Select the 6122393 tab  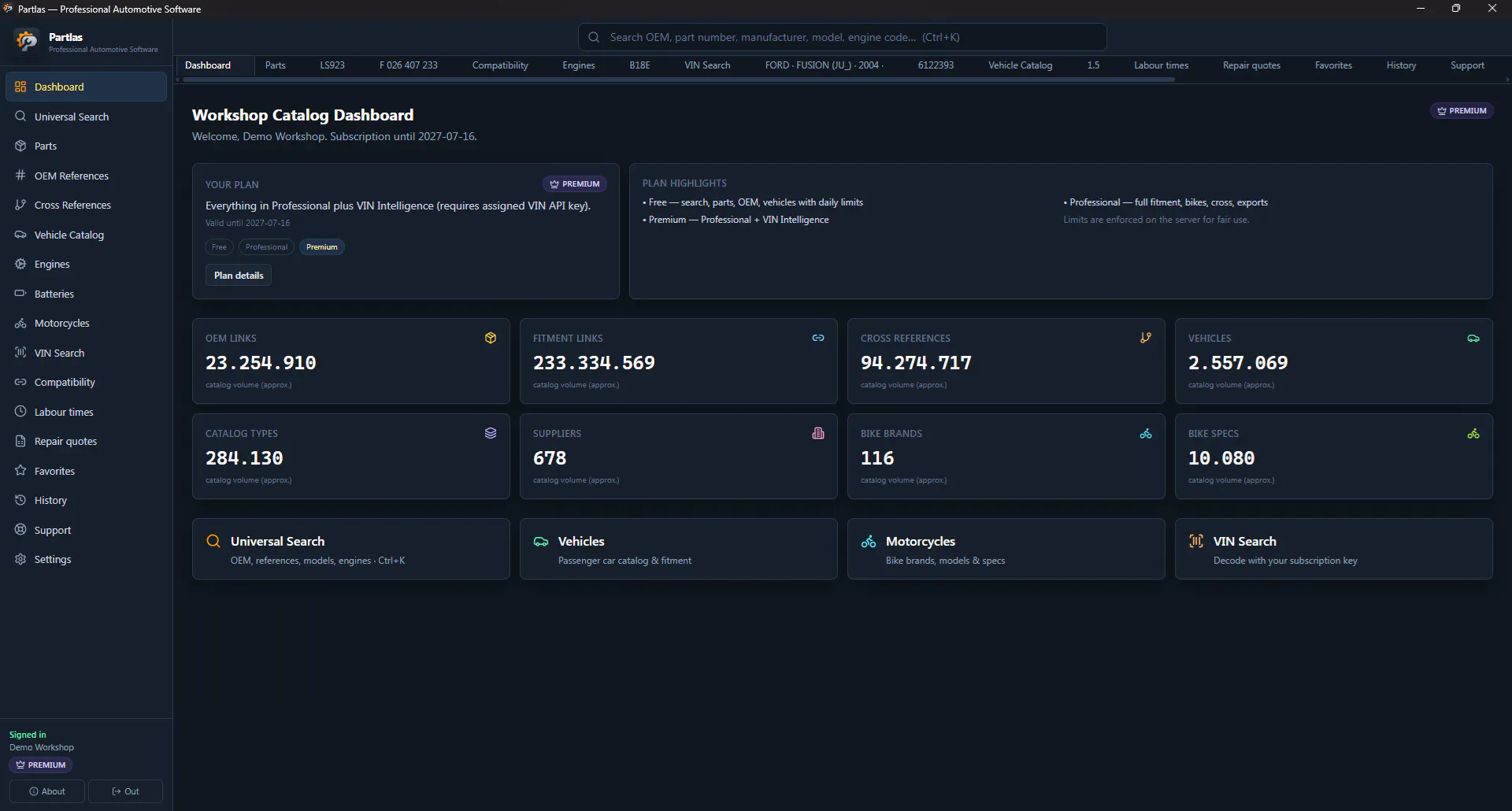point(936,65)
